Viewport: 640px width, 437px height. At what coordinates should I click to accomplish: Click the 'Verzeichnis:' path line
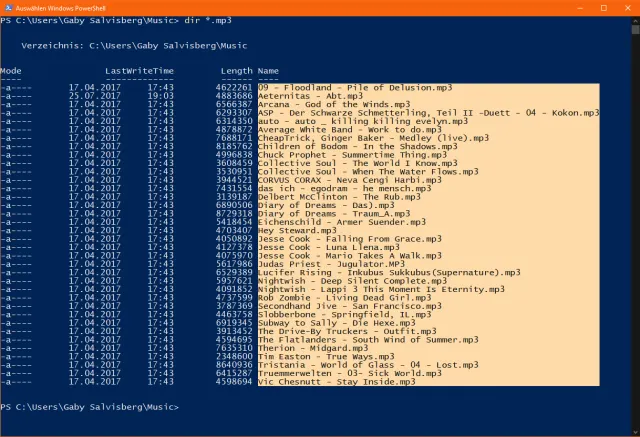click(134, 46)
